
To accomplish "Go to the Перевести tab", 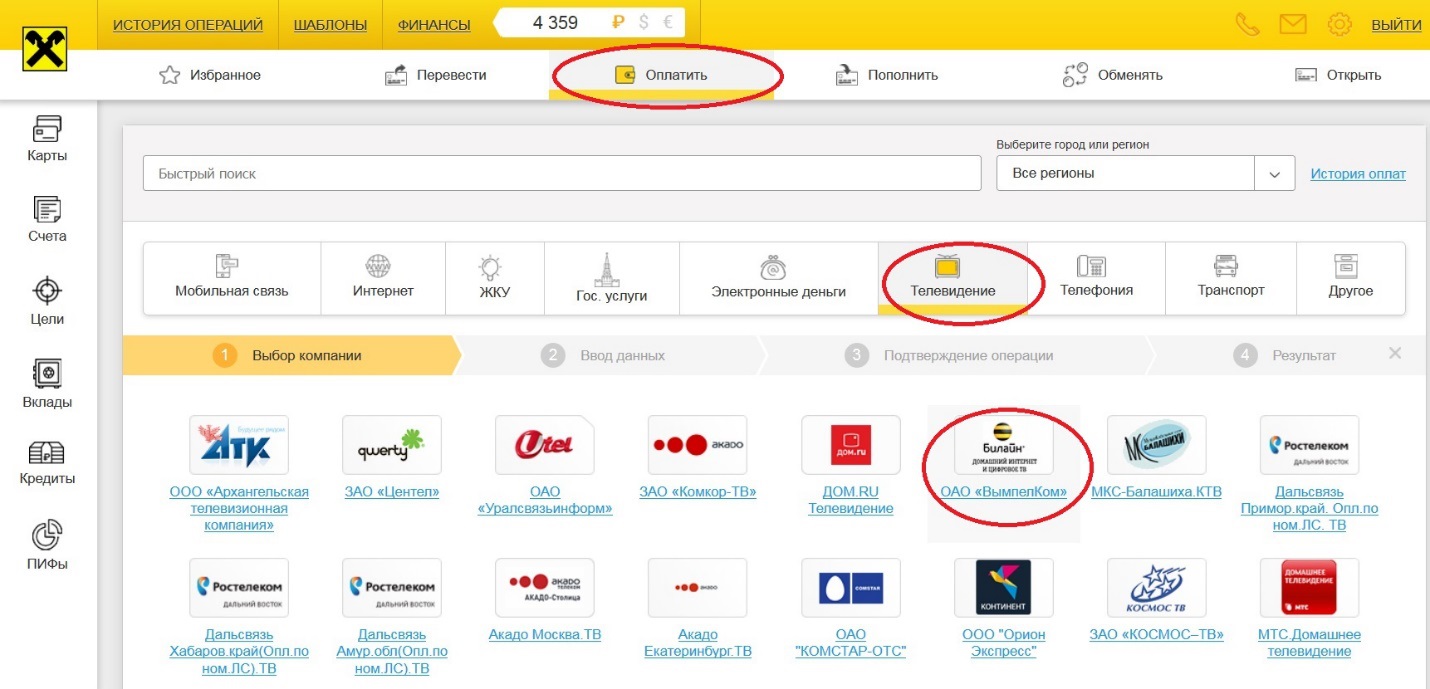I will pos(436,75).
